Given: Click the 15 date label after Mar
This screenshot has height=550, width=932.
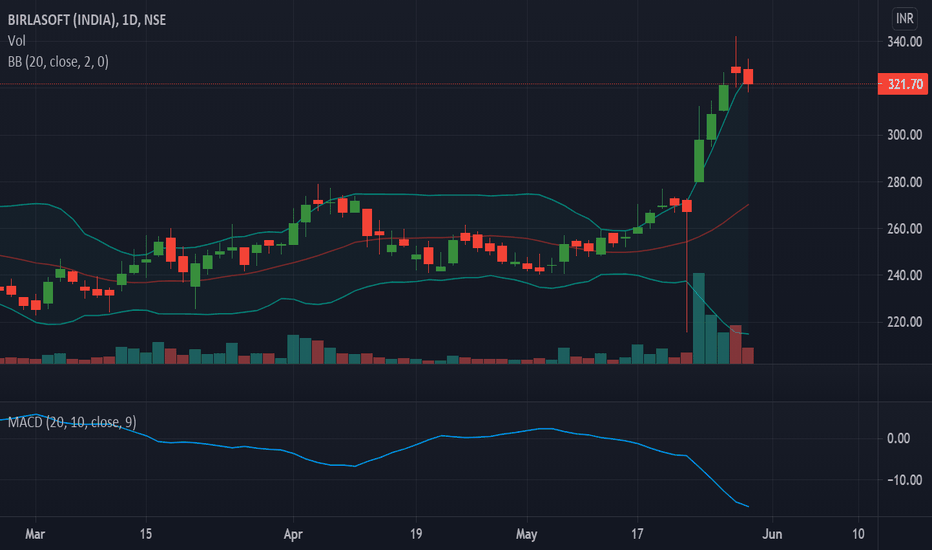Looking at the screenshot, I should pos(146,534).
